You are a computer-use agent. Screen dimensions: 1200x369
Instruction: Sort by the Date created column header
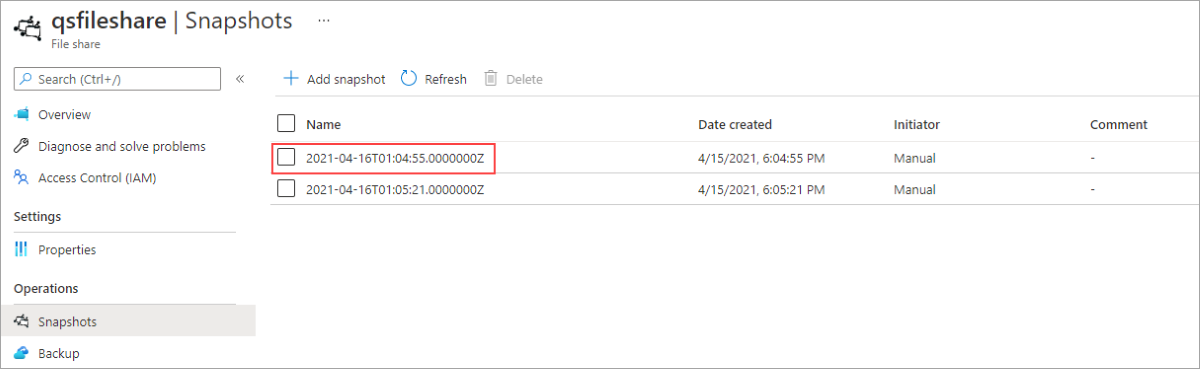pos(735,125)
